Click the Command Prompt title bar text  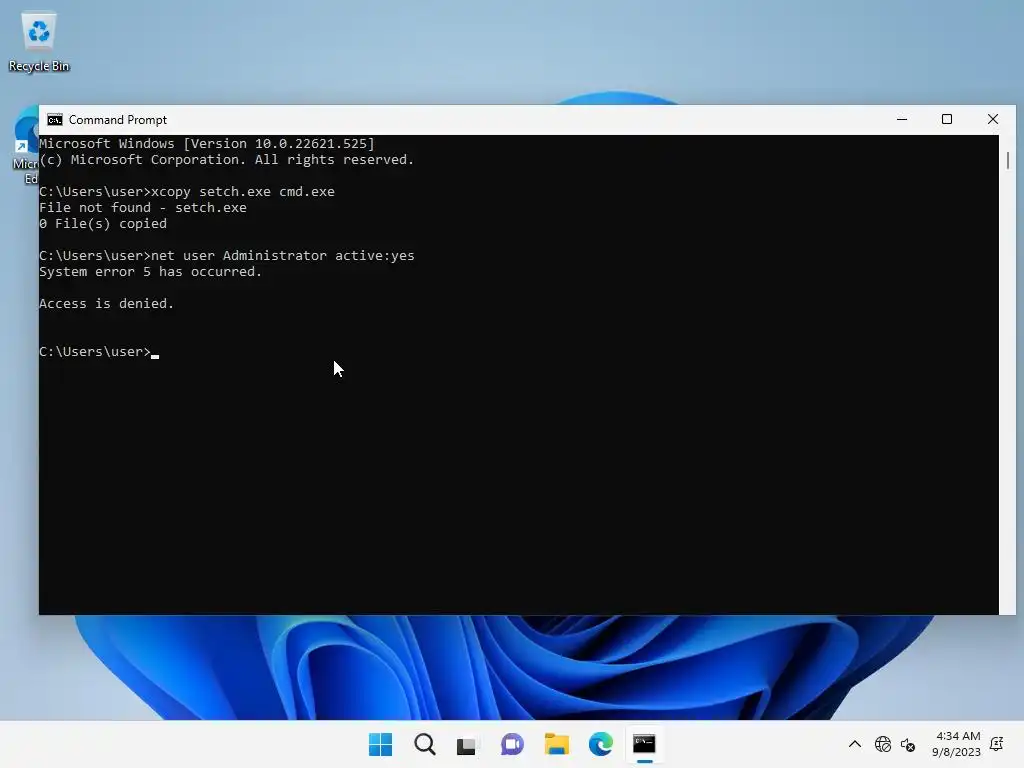pyautogui.click(x=118, y=120)
